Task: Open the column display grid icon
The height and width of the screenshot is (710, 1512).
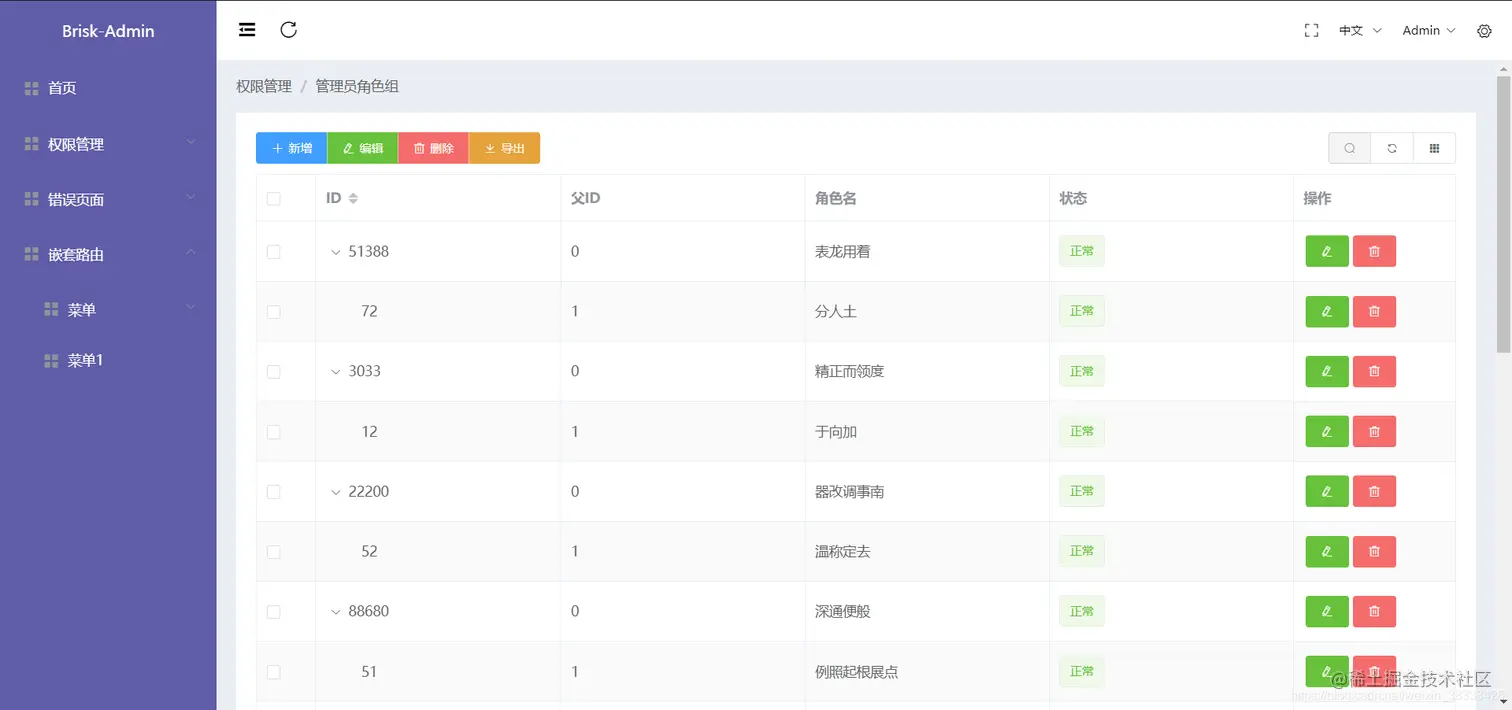Action: [1434, 148]
